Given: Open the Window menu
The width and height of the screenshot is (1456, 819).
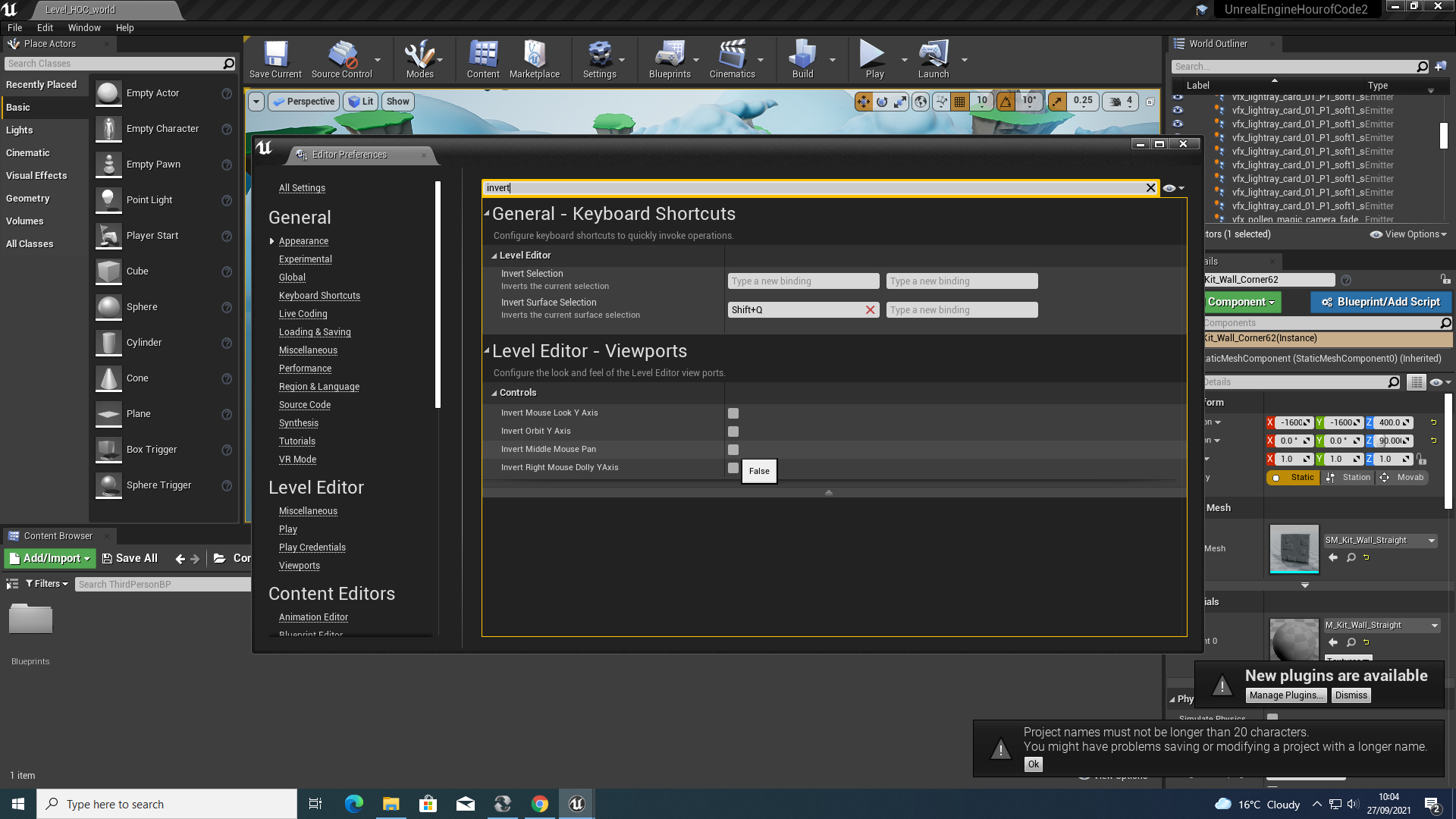Looking at the screenshot, I should (84, 27).
